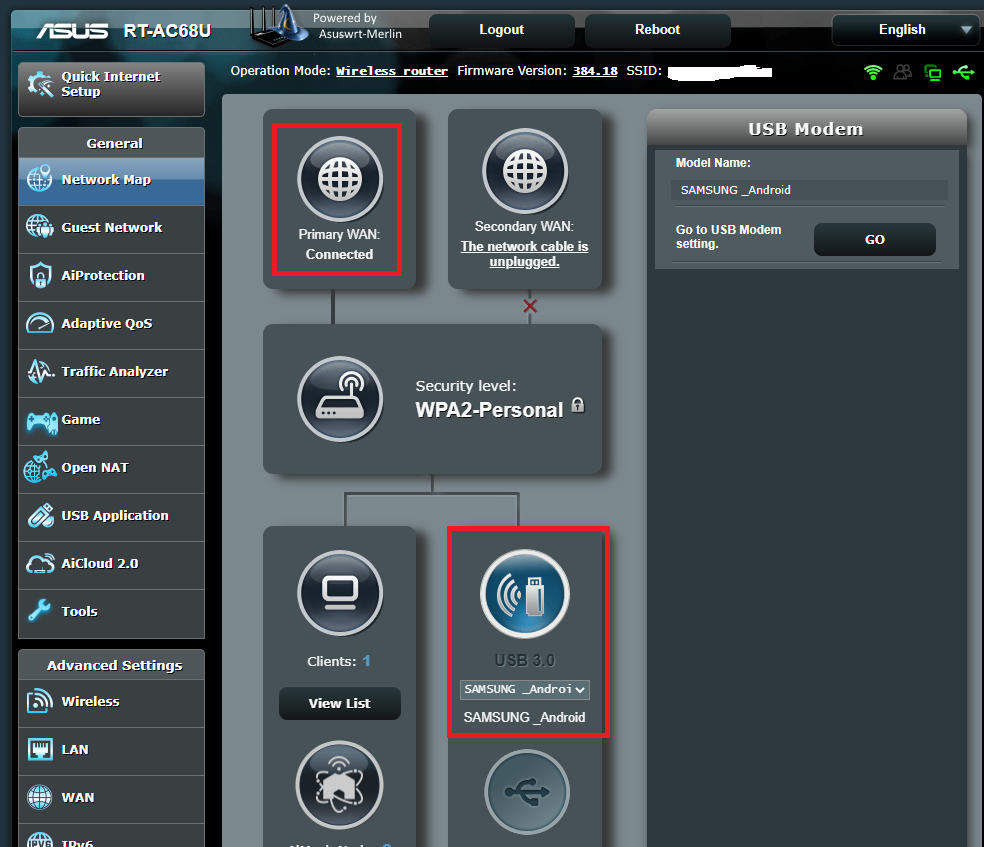Viewport: 984px width, 847px height.
Task: Click the guest network users status icon
Action: coord(902,72)
